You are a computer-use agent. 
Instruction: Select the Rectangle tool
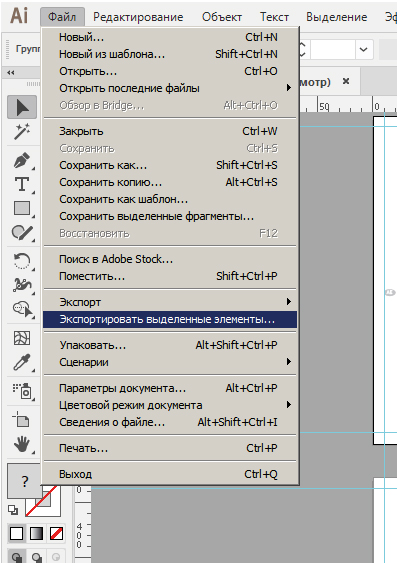22,208
